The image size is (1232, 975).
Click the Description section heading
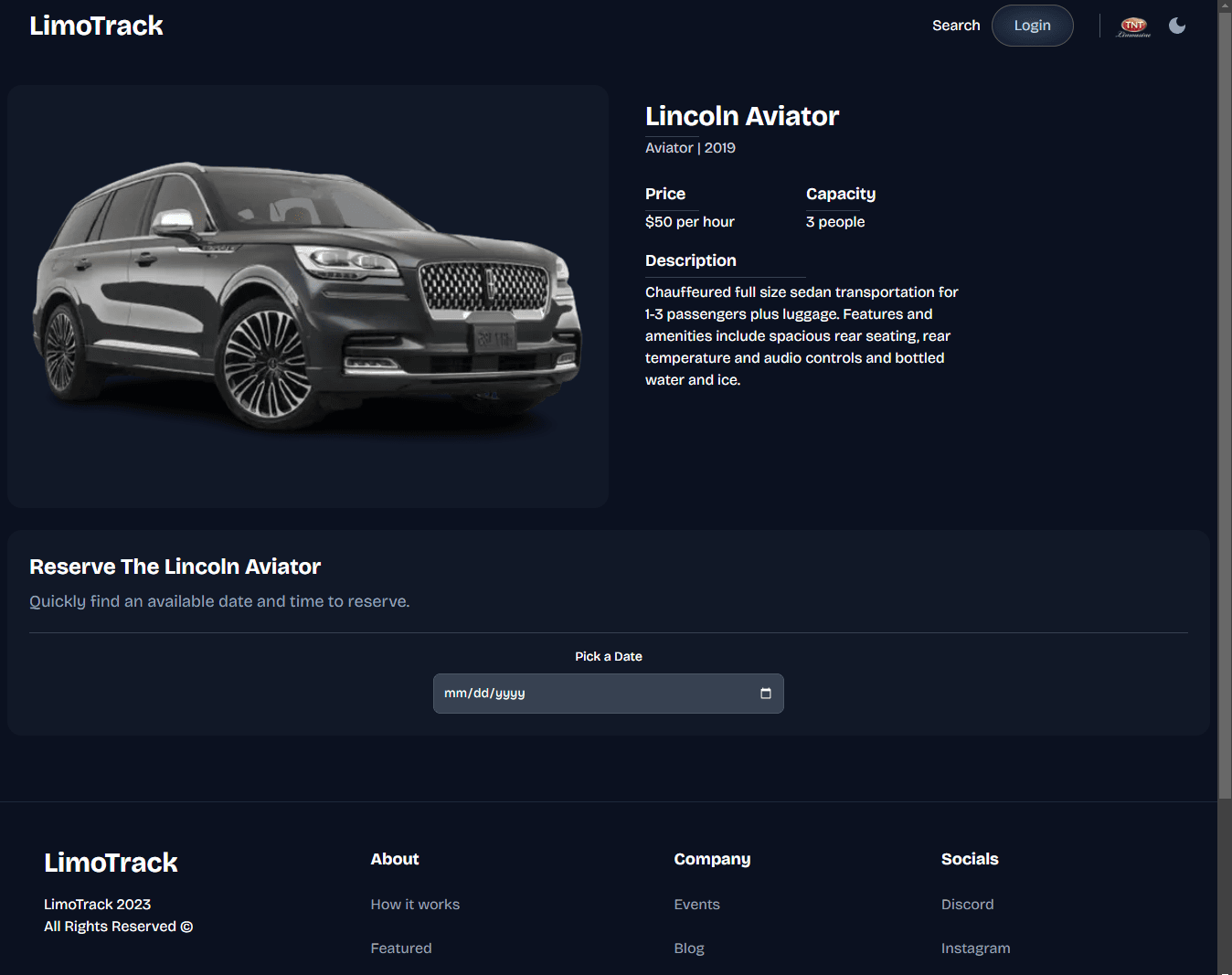point(691,260)
